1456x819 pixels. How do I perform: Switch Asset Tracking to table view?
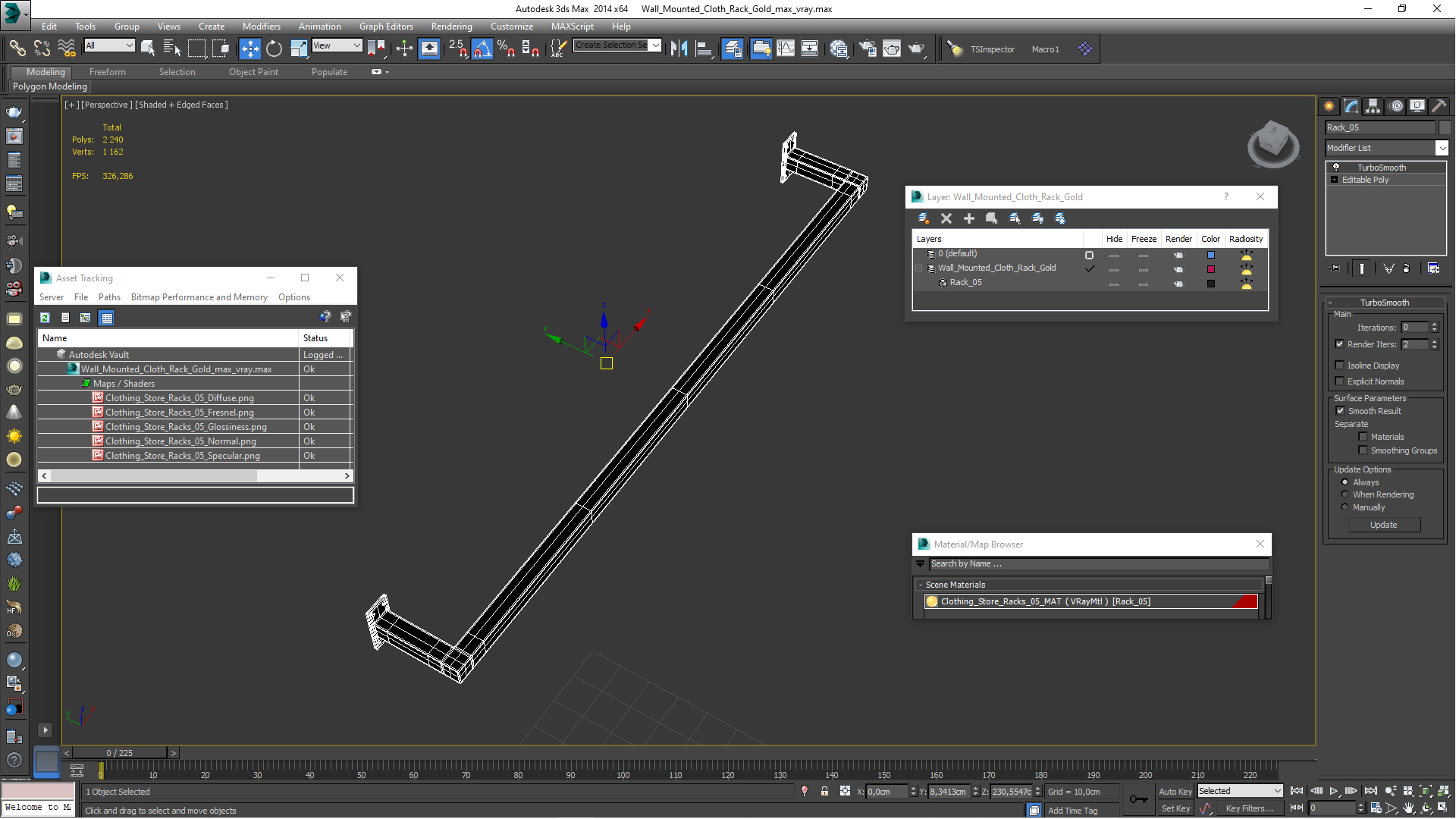click(107, 318)
